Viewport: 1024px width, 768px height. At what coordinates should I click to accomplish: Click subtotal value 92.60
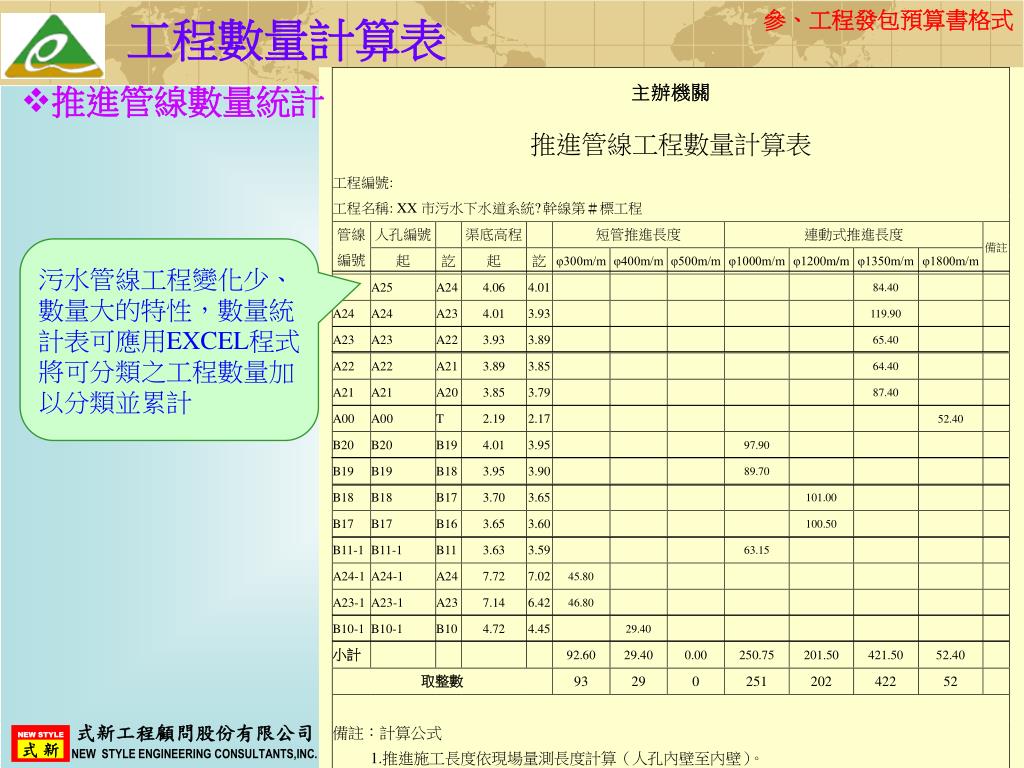(x=581, y=655)
